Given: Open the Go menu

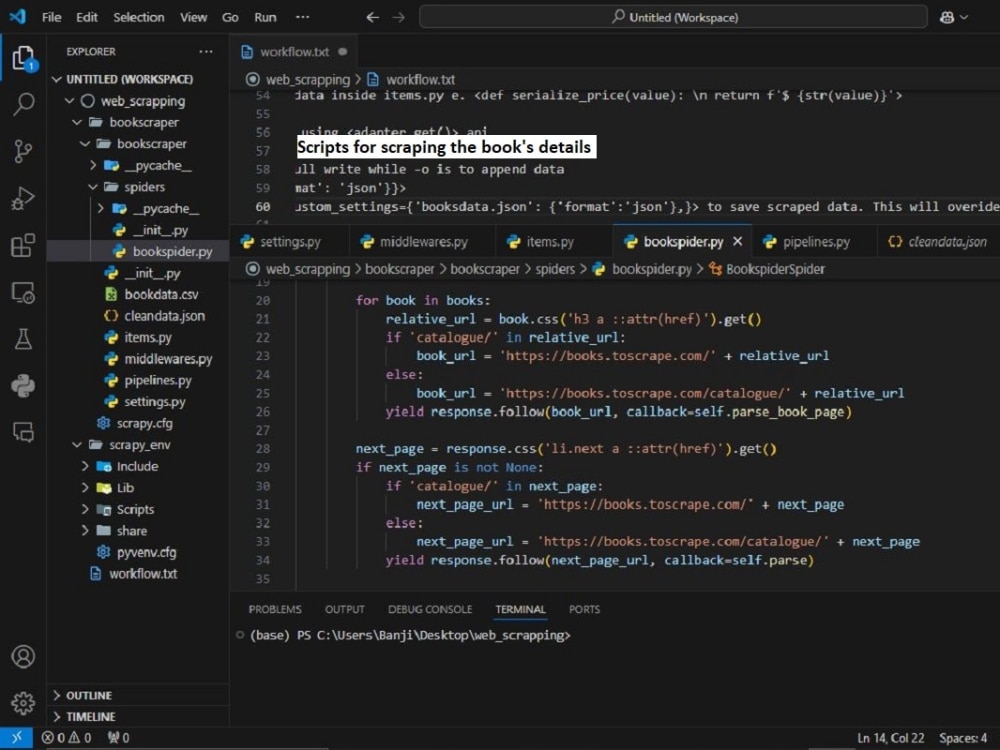Looking at the screenshot, I should tap(230, 17).
